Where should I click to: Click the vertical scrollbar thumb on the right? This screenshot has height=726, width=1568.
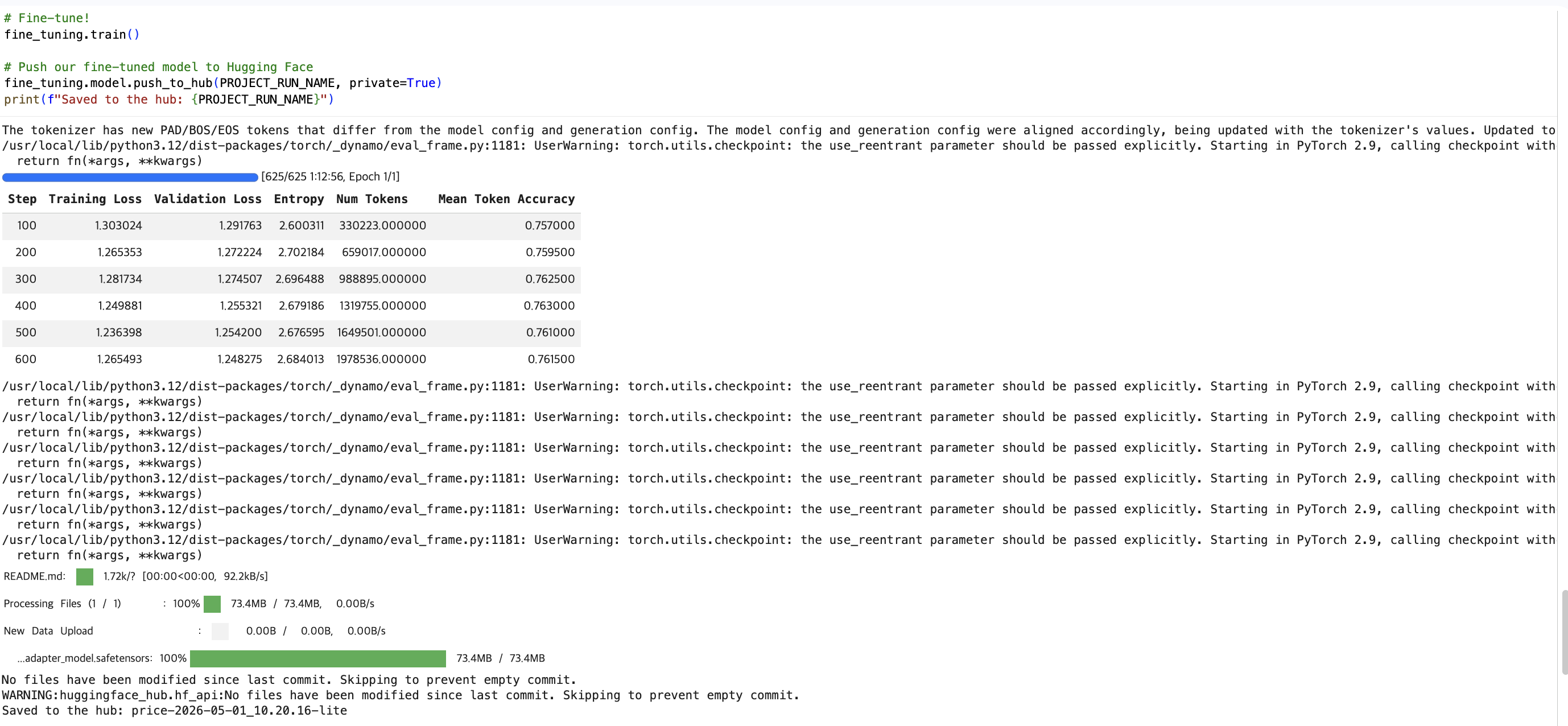pyautogui.click(x=1564, y=632)
